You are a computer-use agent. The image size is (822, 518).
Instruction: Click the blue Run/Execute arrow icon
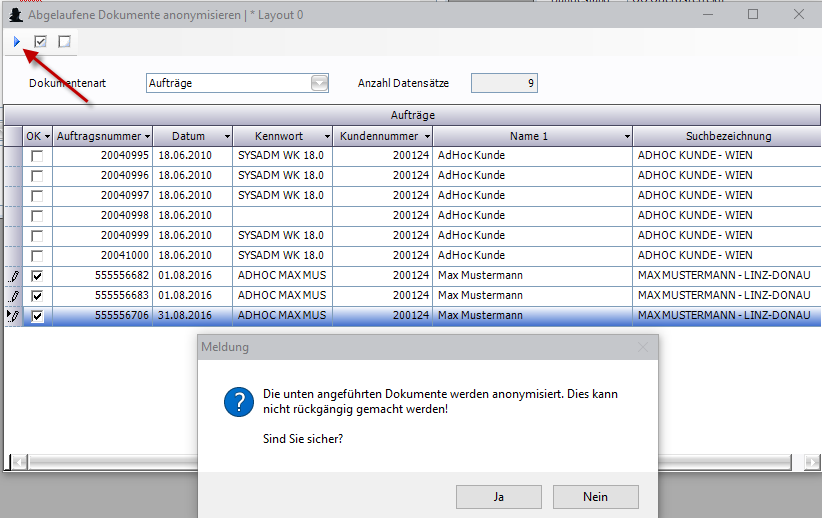[16, 41]
